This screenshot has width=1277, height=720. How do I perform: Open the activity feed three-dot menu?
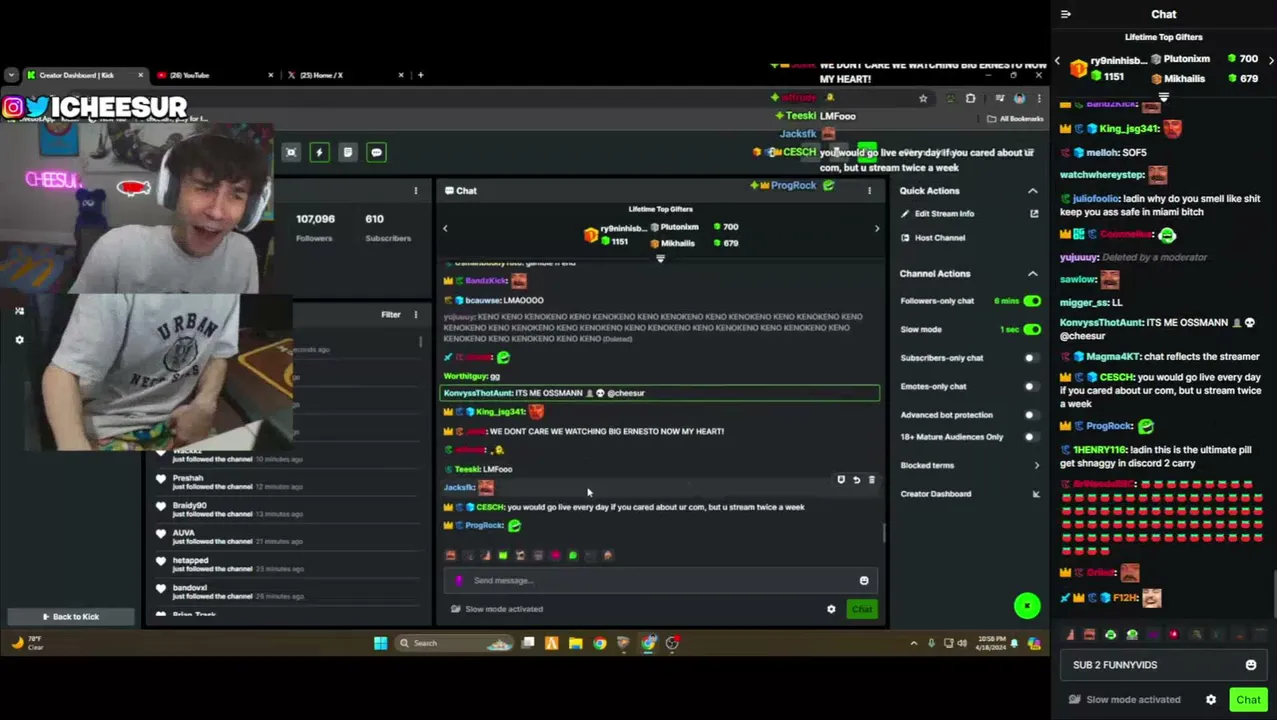(416, 314)
